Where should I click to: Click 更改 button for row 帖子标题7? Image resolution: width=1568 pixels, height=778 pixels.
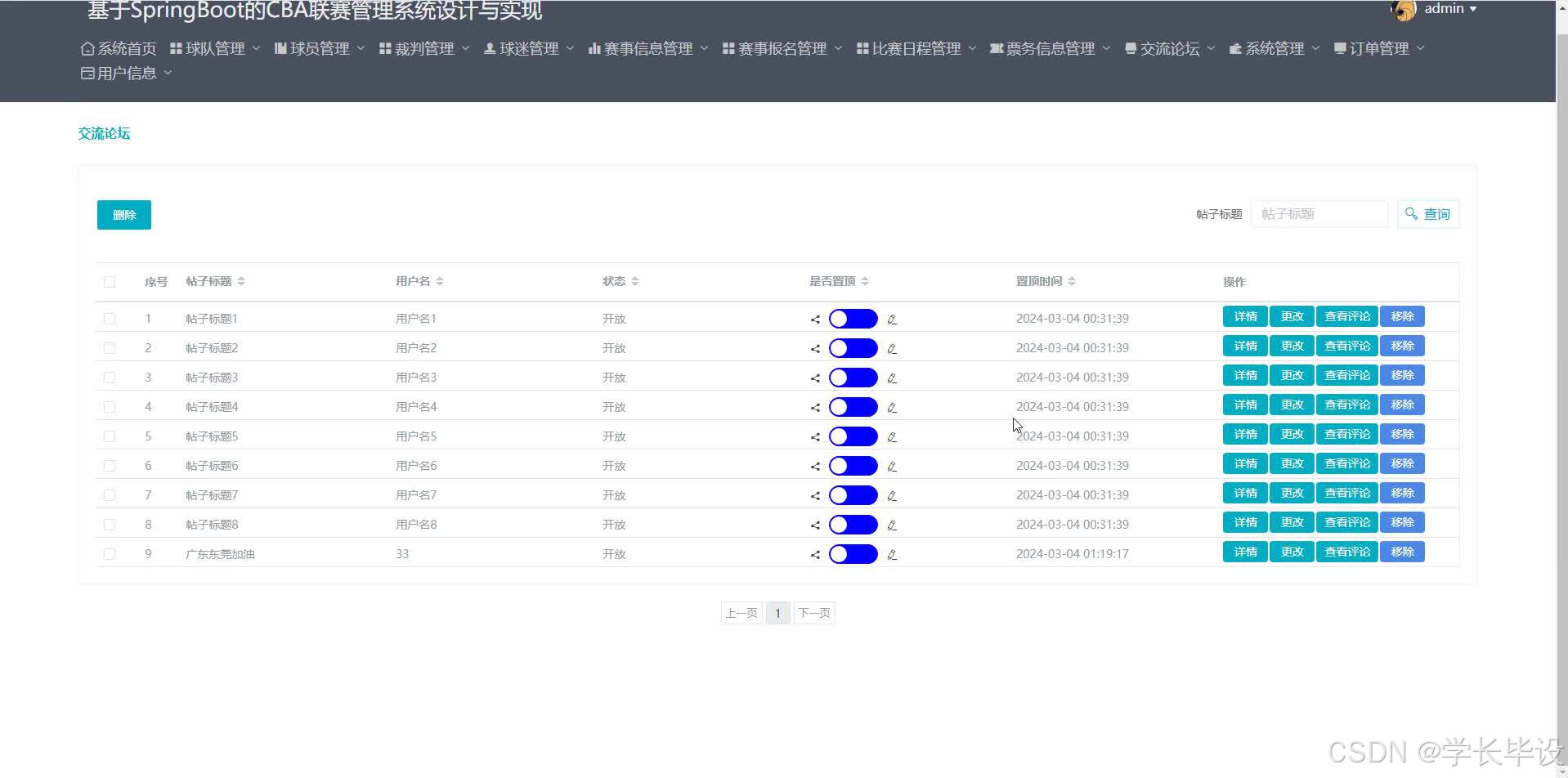pos(1292,494)
